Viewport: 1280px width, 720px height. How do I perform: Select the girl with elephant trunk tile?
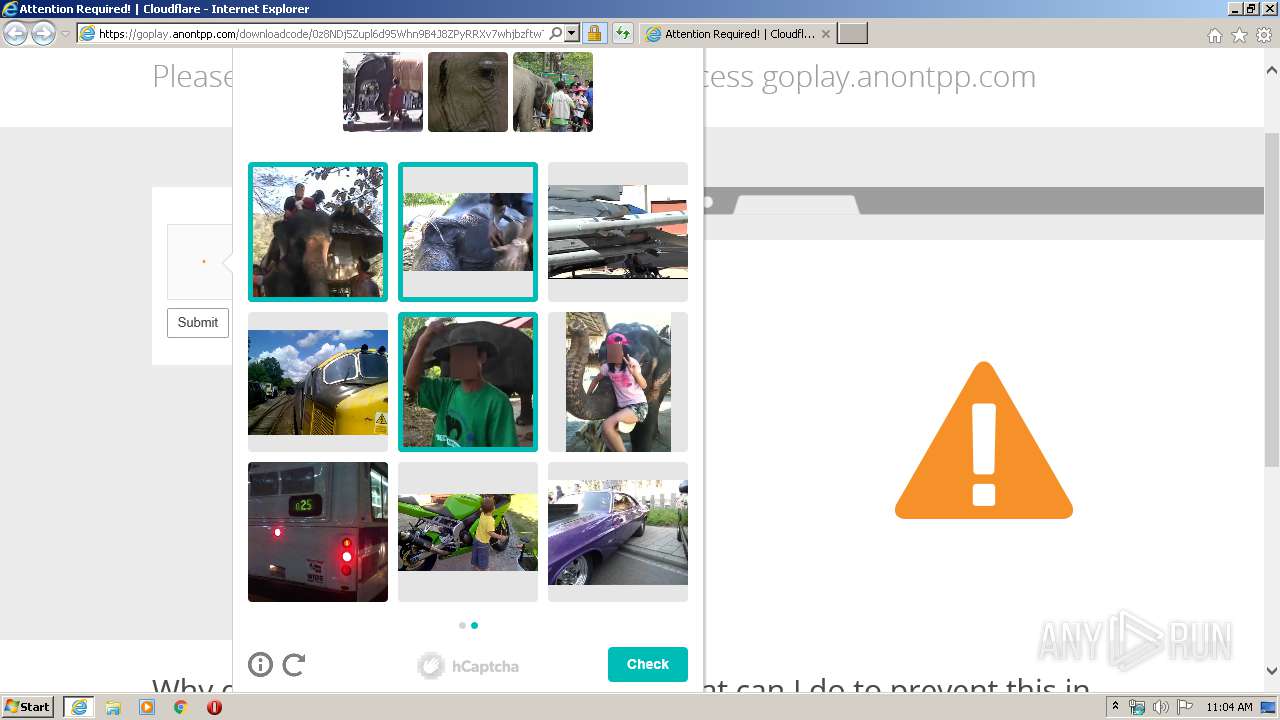618,382
